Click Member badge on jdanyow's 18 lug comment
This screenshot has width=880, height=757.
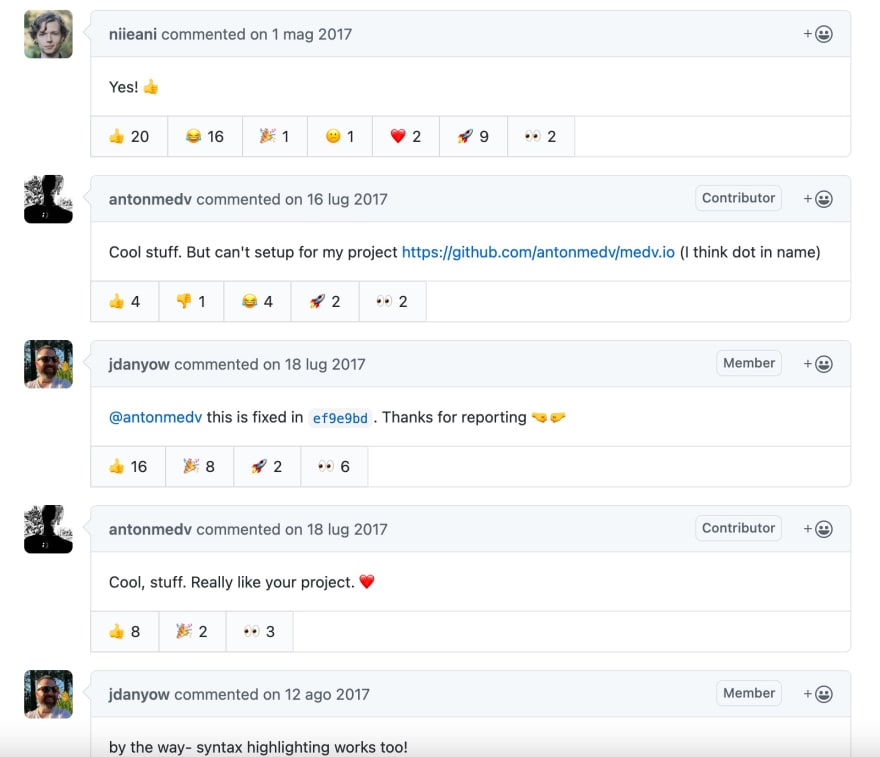click(x=749, y=363)
